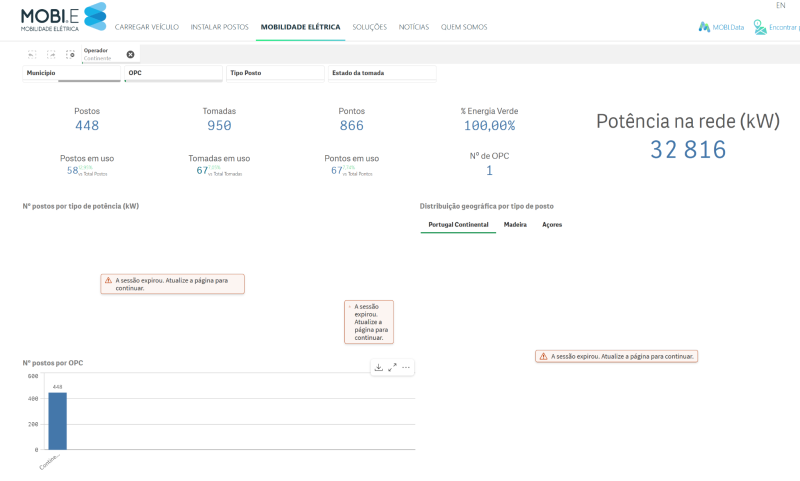Click the step back selection icon

pos(32,54)
